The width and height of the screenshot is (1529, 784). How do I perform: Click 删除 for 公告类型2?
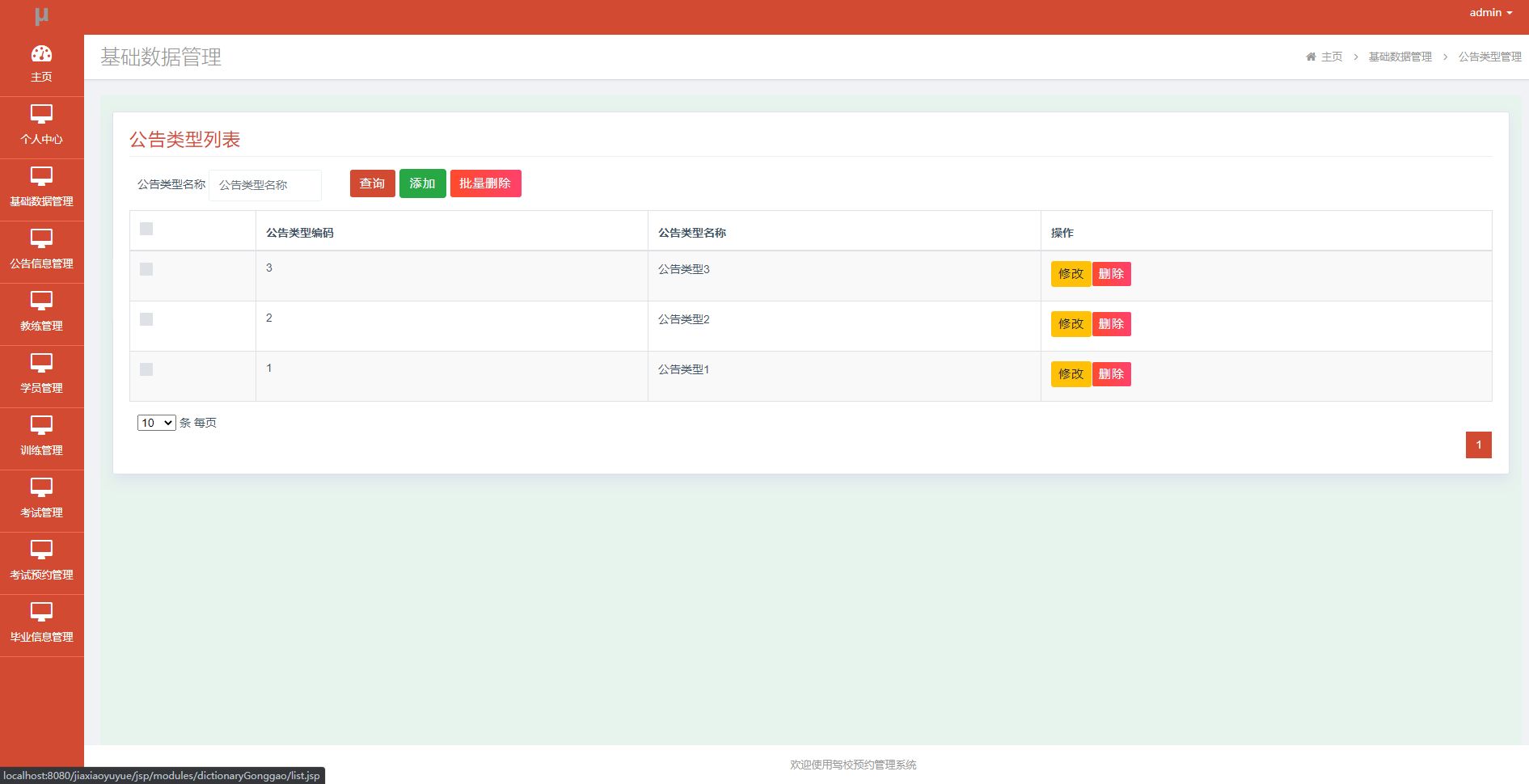[x=1111, y=324]
